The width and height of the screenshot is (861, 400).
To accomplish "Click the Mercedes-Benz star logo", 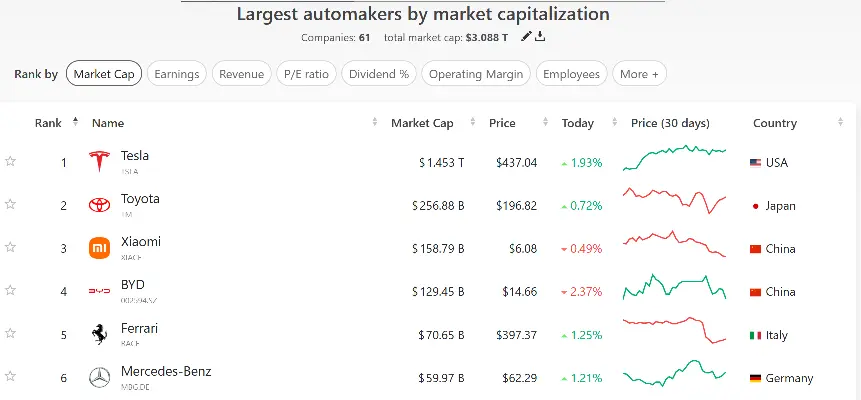I will (98, 377).
